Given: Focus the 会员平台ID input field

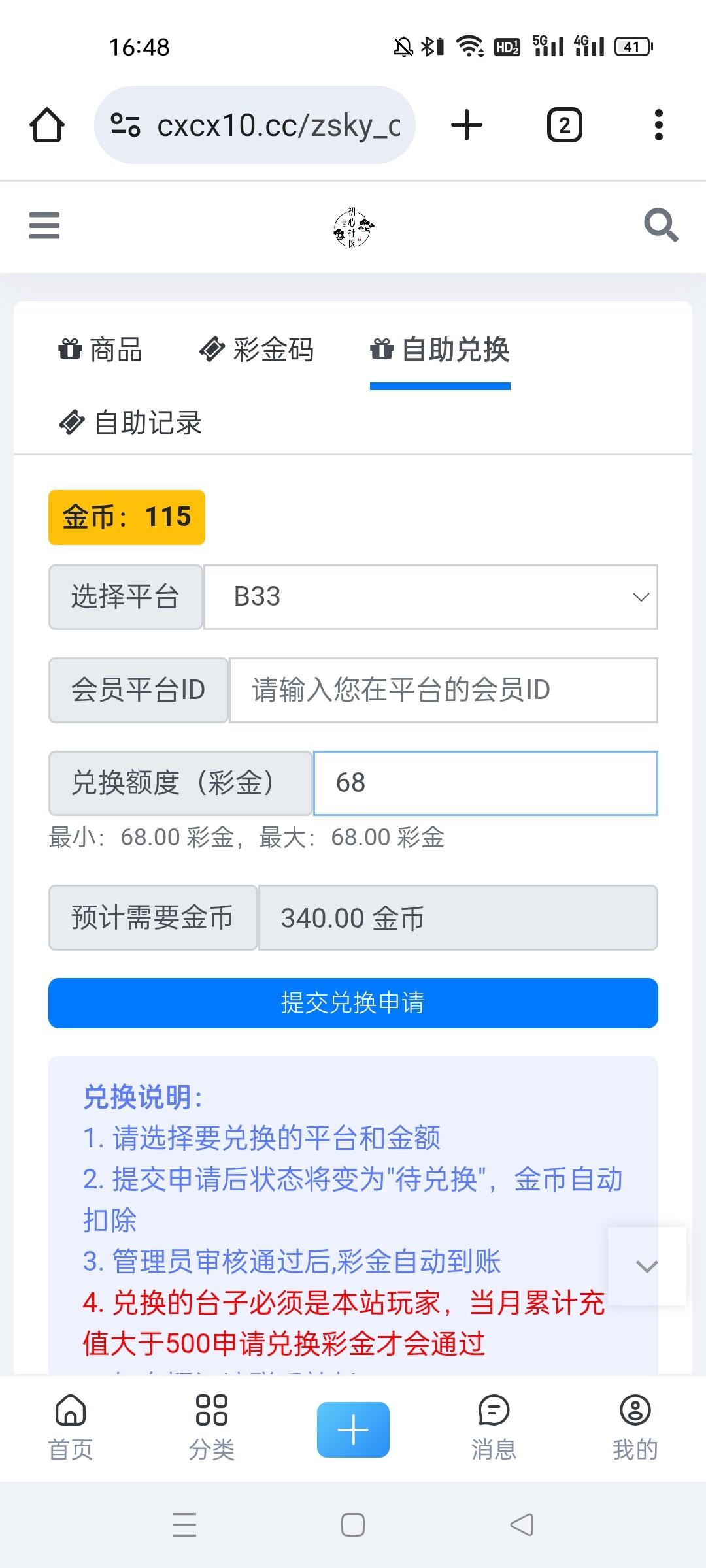Looking at the screenshot, I should [443, 691].
